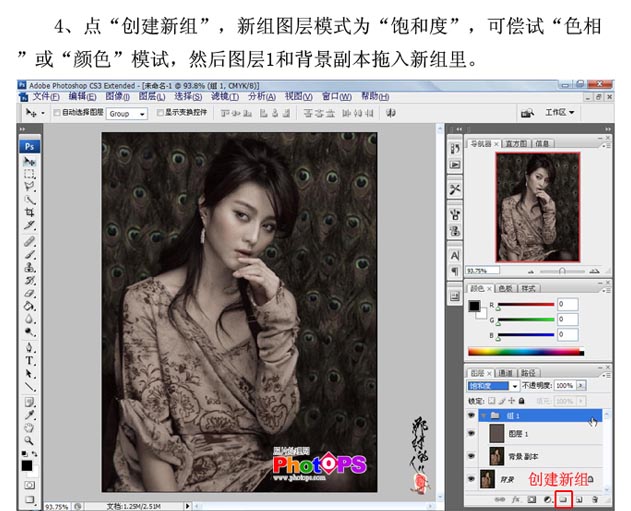This screenshot has width=631, height=511.
Task: Open the 图层(L) menu
Action: coord(152,97)
